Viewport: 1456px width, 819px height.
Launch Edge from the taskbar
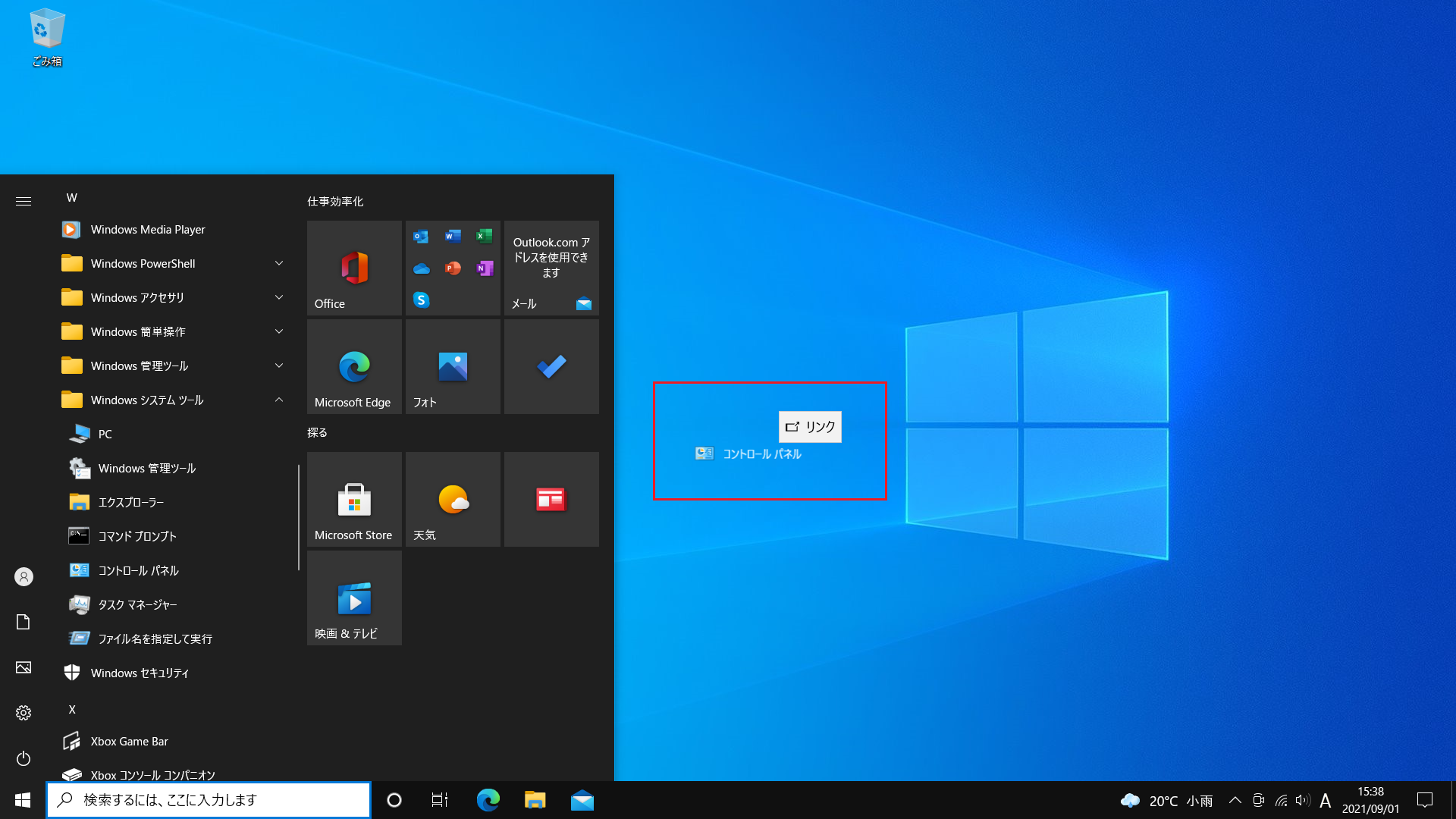coord(488,800)
